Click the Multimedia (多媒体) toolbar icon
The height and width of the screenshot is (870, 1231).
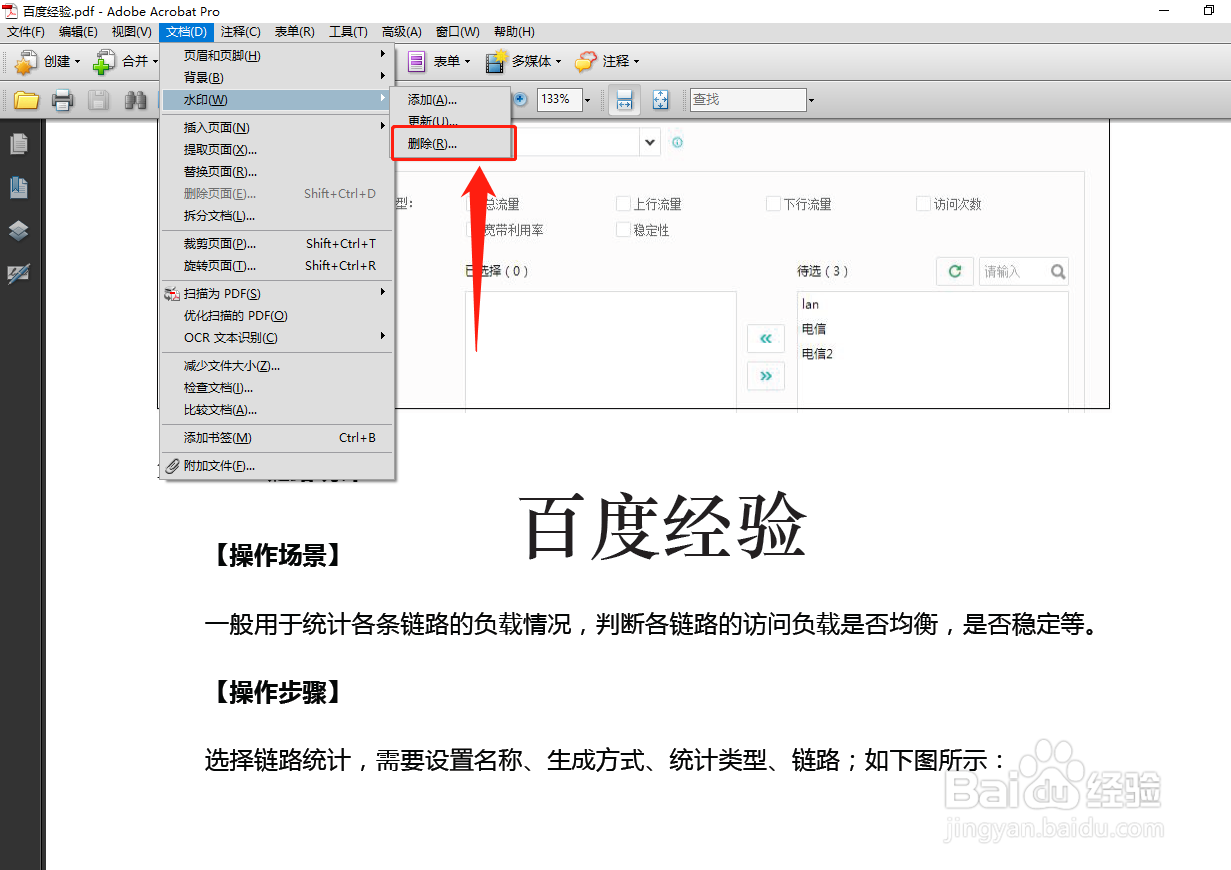[x=496, y=62]
